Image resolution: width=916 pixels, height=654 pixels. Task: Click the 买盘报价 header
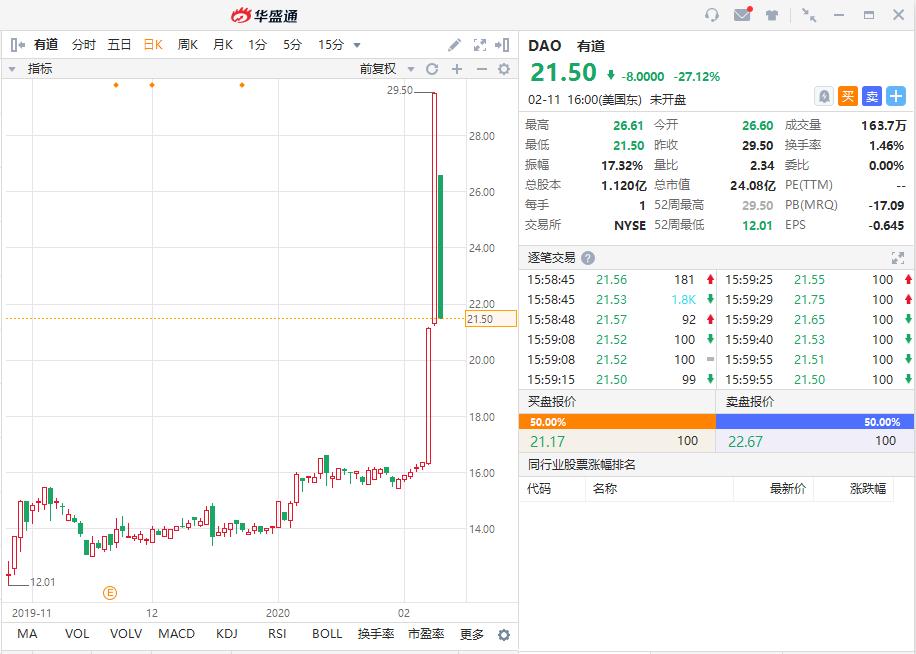(552, 402)
